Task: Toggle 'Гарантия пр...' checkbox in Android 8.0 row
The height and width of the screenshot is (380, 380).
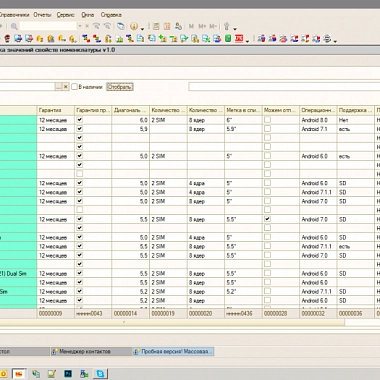Action: 80,120
